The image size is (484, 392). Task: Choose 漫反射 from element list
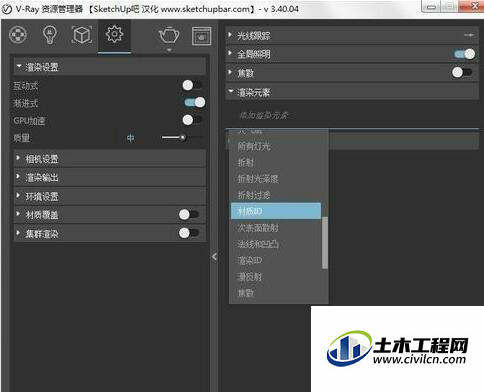click(276, 277)
